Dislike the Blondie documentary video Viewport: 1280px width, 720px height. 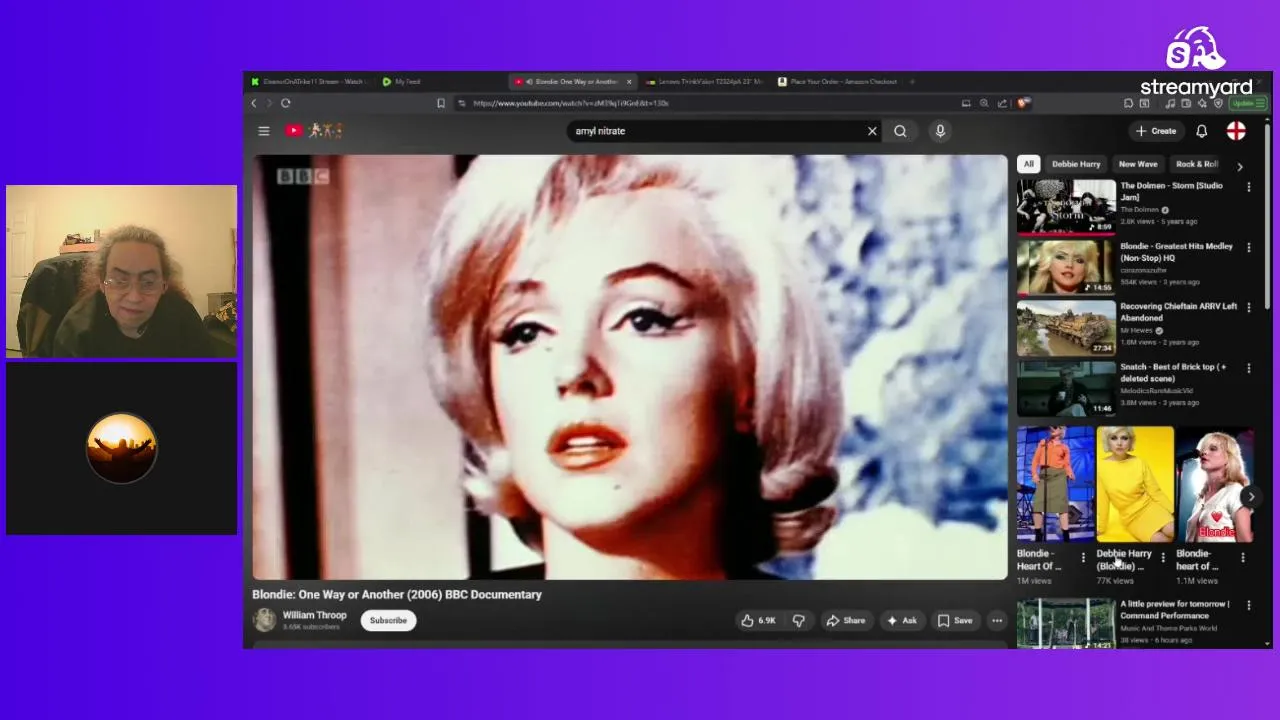798,620
